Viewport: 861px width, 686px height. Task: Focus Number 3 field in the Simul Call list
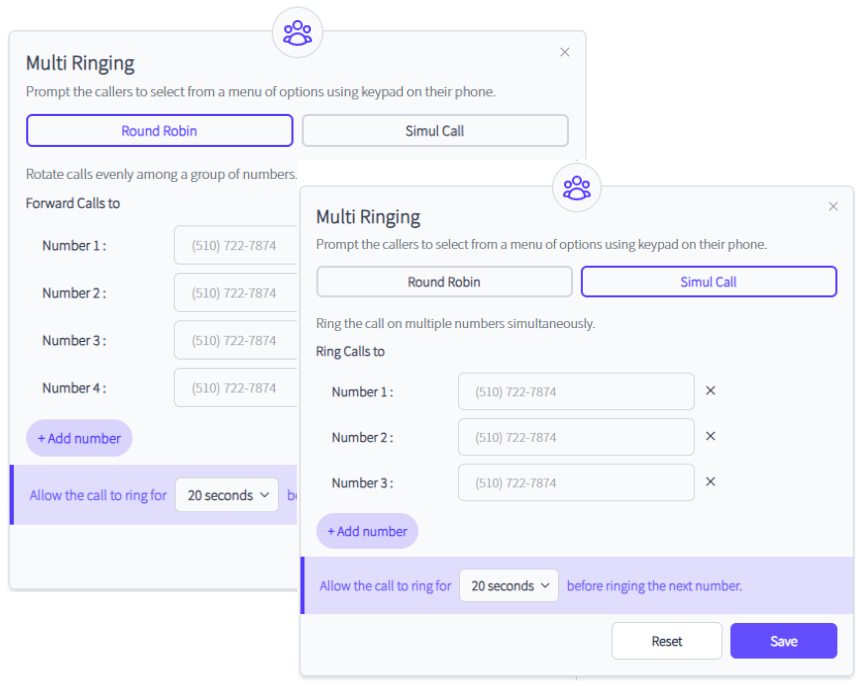coord(575,483)
